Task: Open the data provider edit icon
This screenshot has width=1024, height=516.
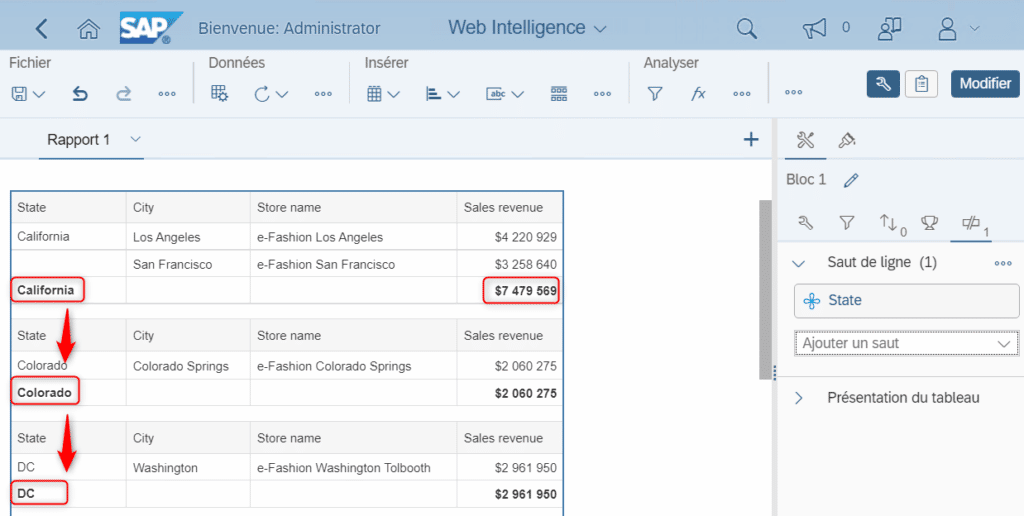Action: point(219,93)
